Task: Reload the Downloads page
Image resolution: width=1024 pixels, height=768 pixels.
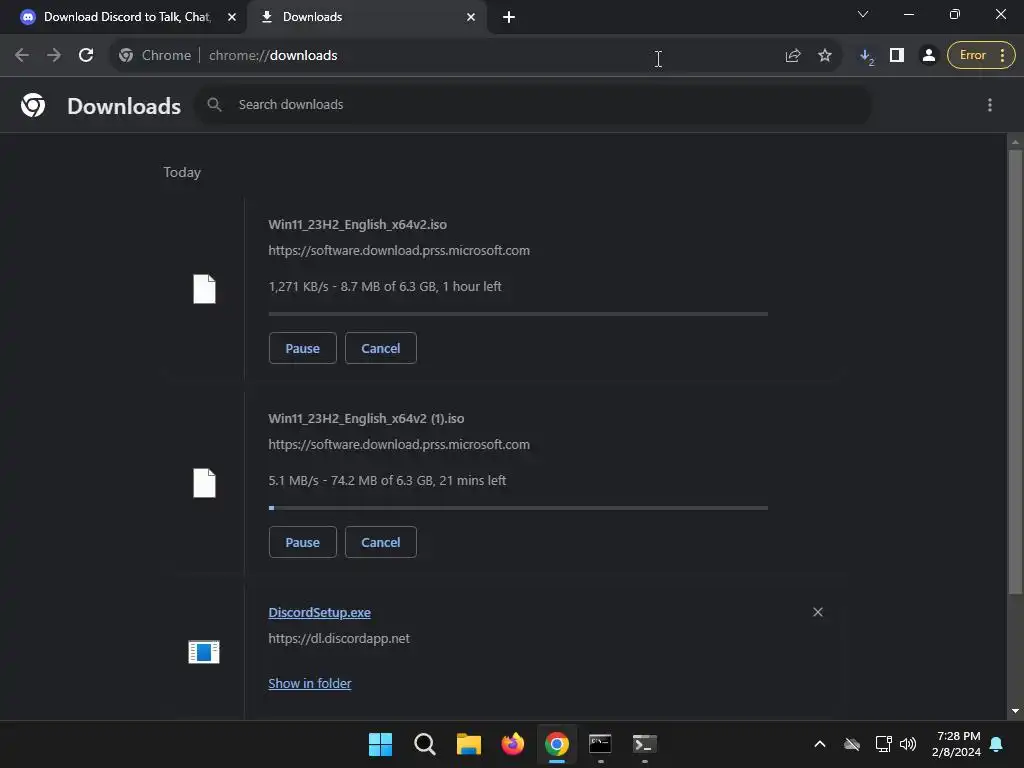Action: [86, 56]
